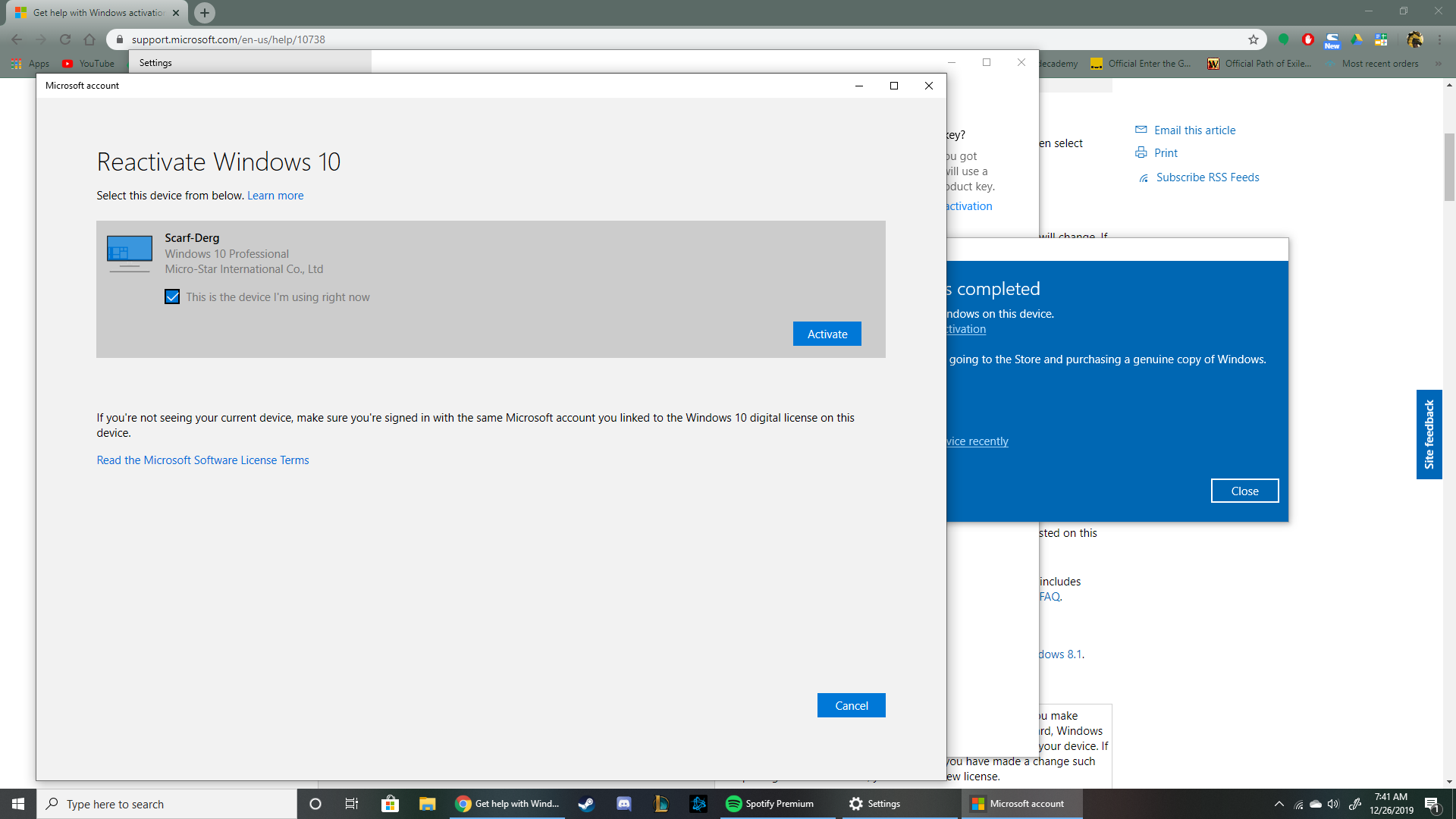Open the YouTube bookmark

pos(89,64)
